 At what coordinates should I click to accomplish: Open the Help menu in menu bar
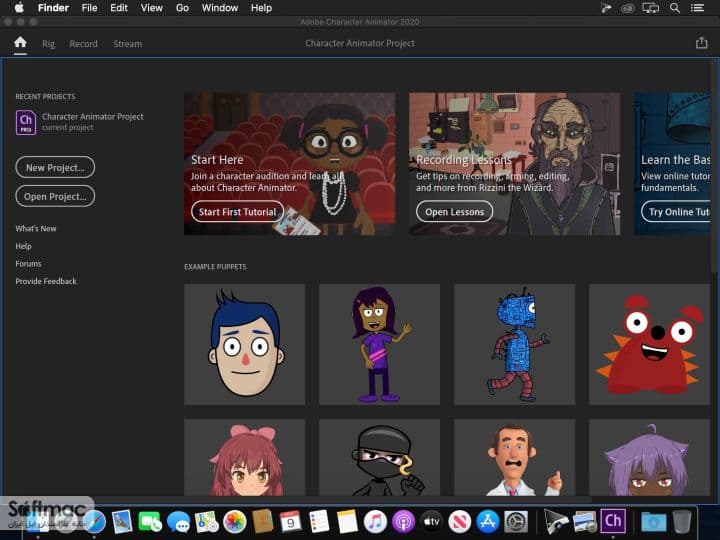[261, 8]
